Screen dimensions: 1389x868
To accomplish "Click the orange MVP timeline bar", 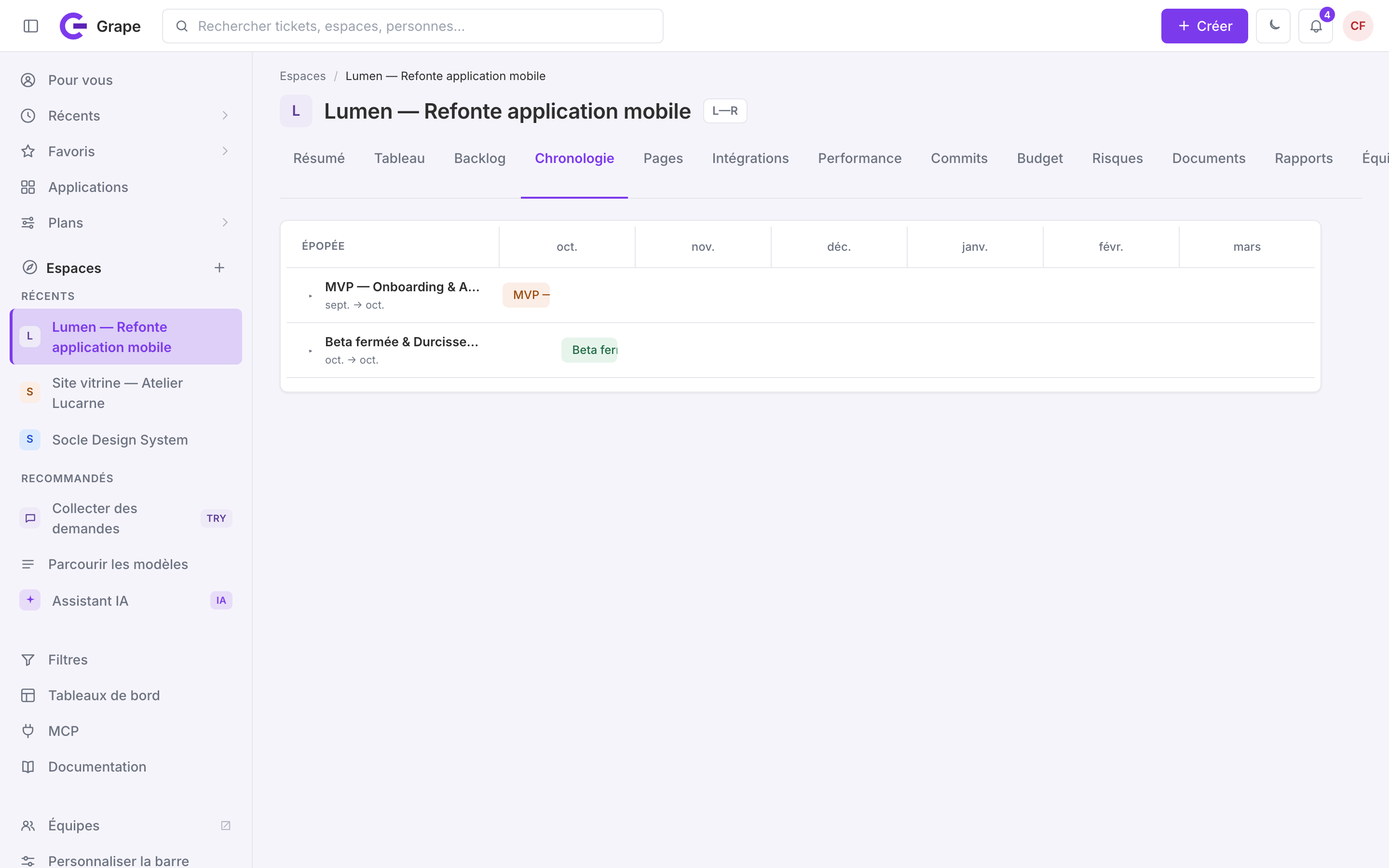I will tap(526, 295).
